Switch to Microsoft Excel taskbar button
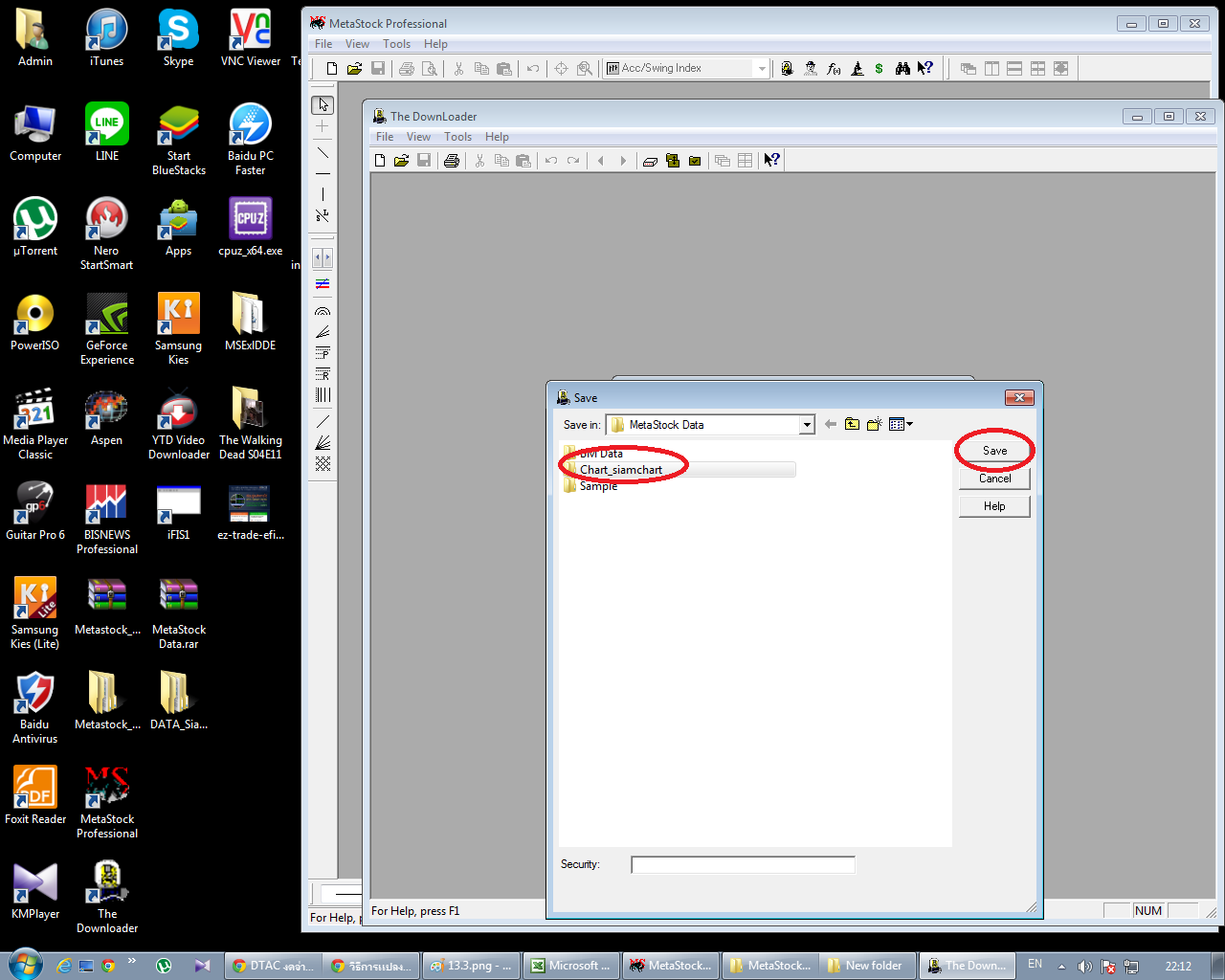This screenshot has width=1225, height=980. pyautogui.click(x=570, y=966)
